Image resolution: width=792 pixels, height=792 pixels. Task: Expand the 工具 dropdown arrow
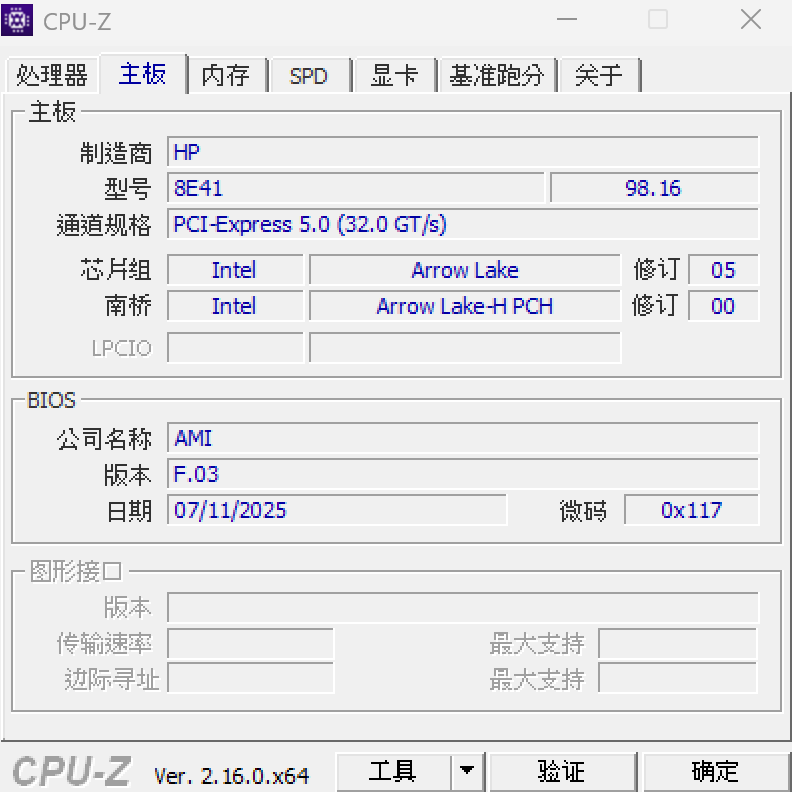(x=467, y=772)
